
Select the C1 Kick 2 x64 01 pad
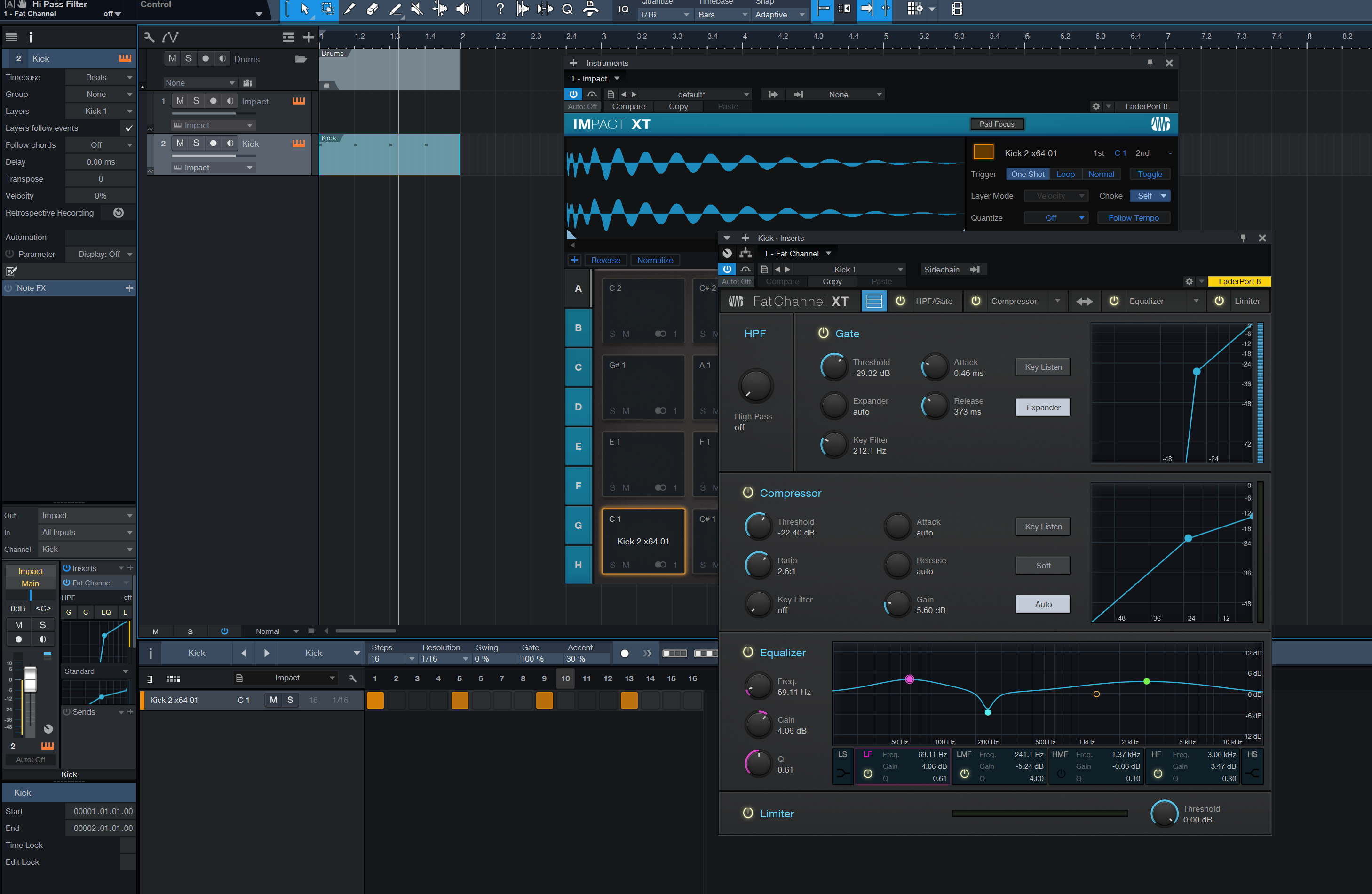coord(643,541)
